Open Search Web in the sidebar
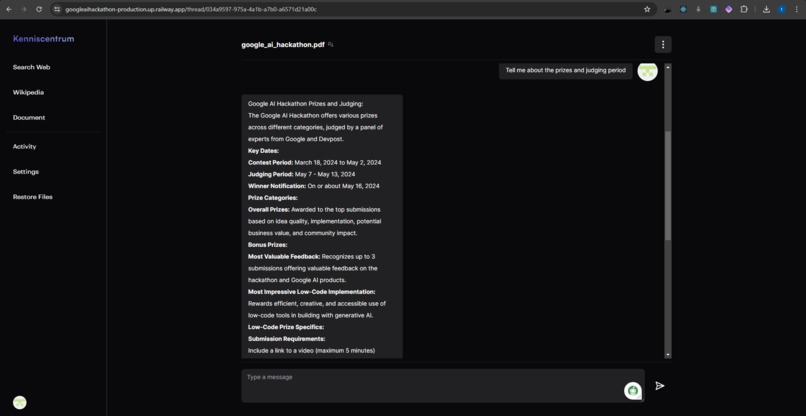The width and height of the screenshot is (806, 416). coord(31,67)
